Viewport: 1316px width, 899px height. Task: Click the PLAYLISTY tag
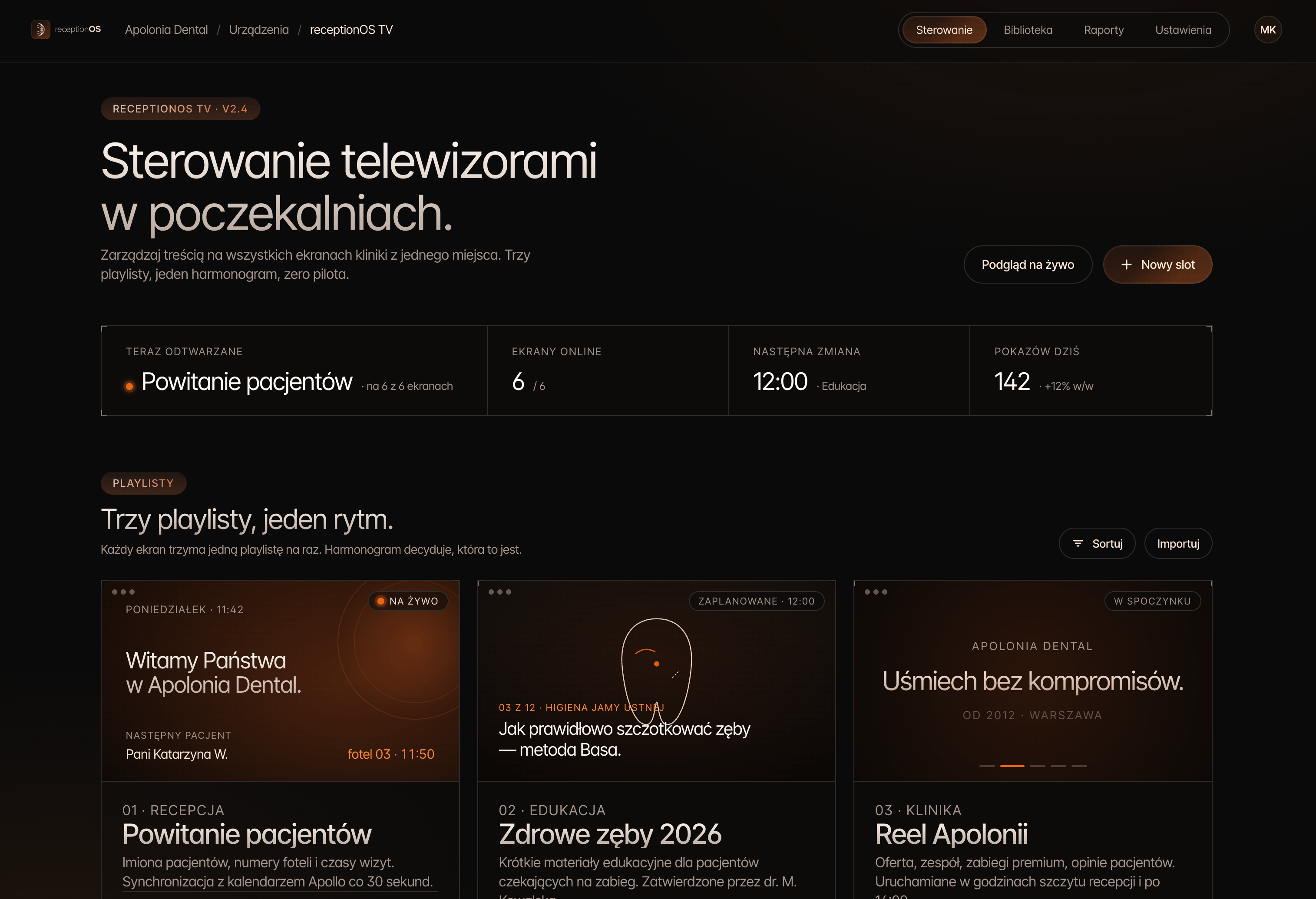coord(143,483)
